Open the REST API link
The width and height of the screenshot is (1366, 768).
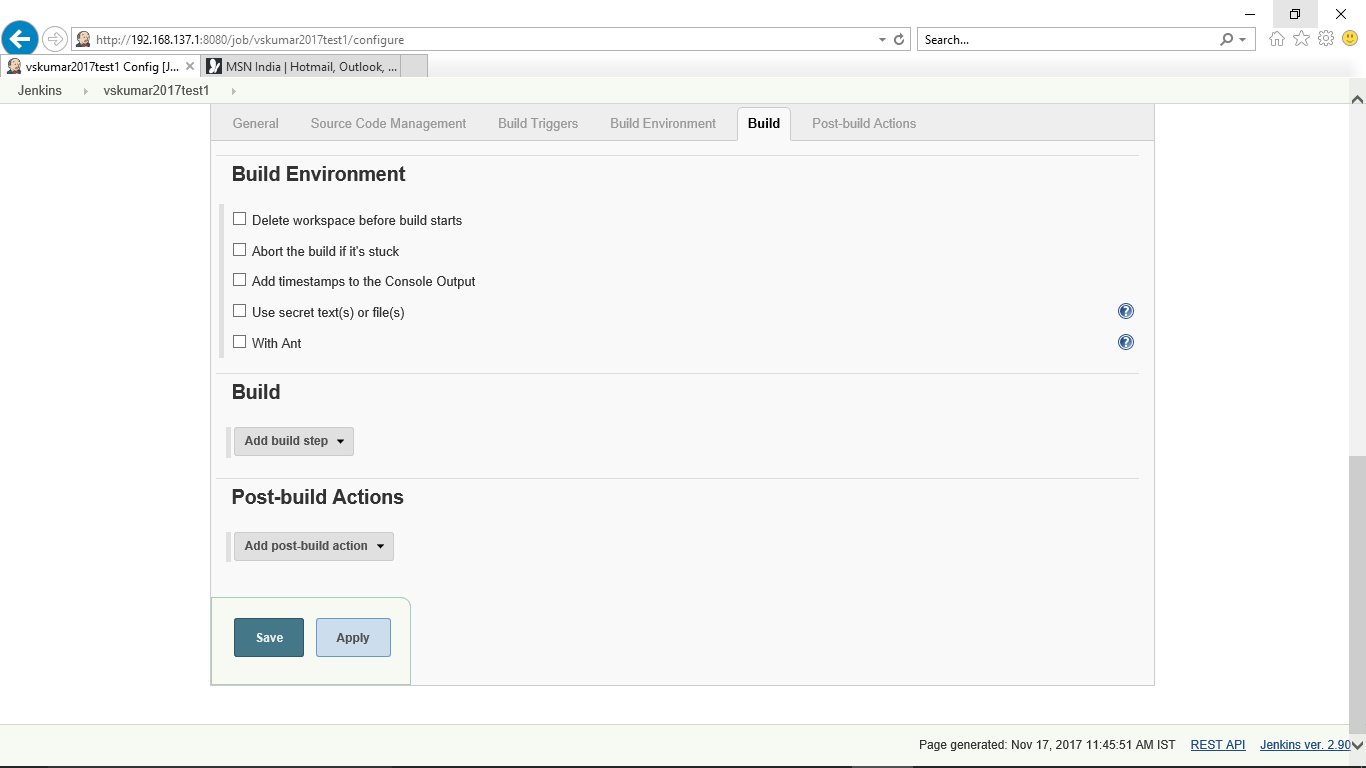pos(1217,744)
